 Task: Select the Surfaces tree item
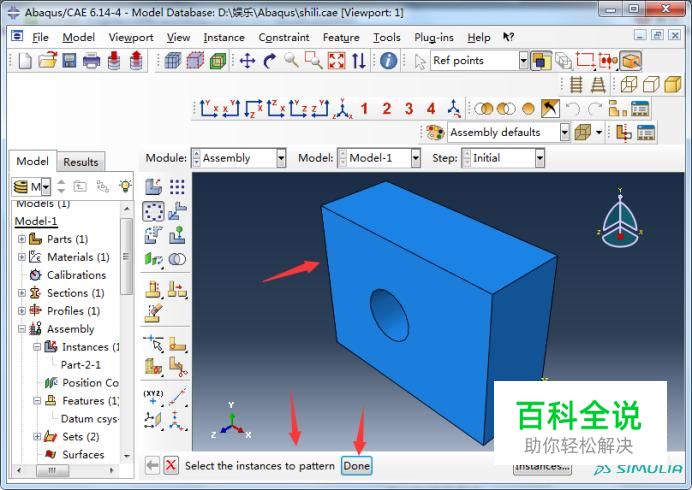83,454
